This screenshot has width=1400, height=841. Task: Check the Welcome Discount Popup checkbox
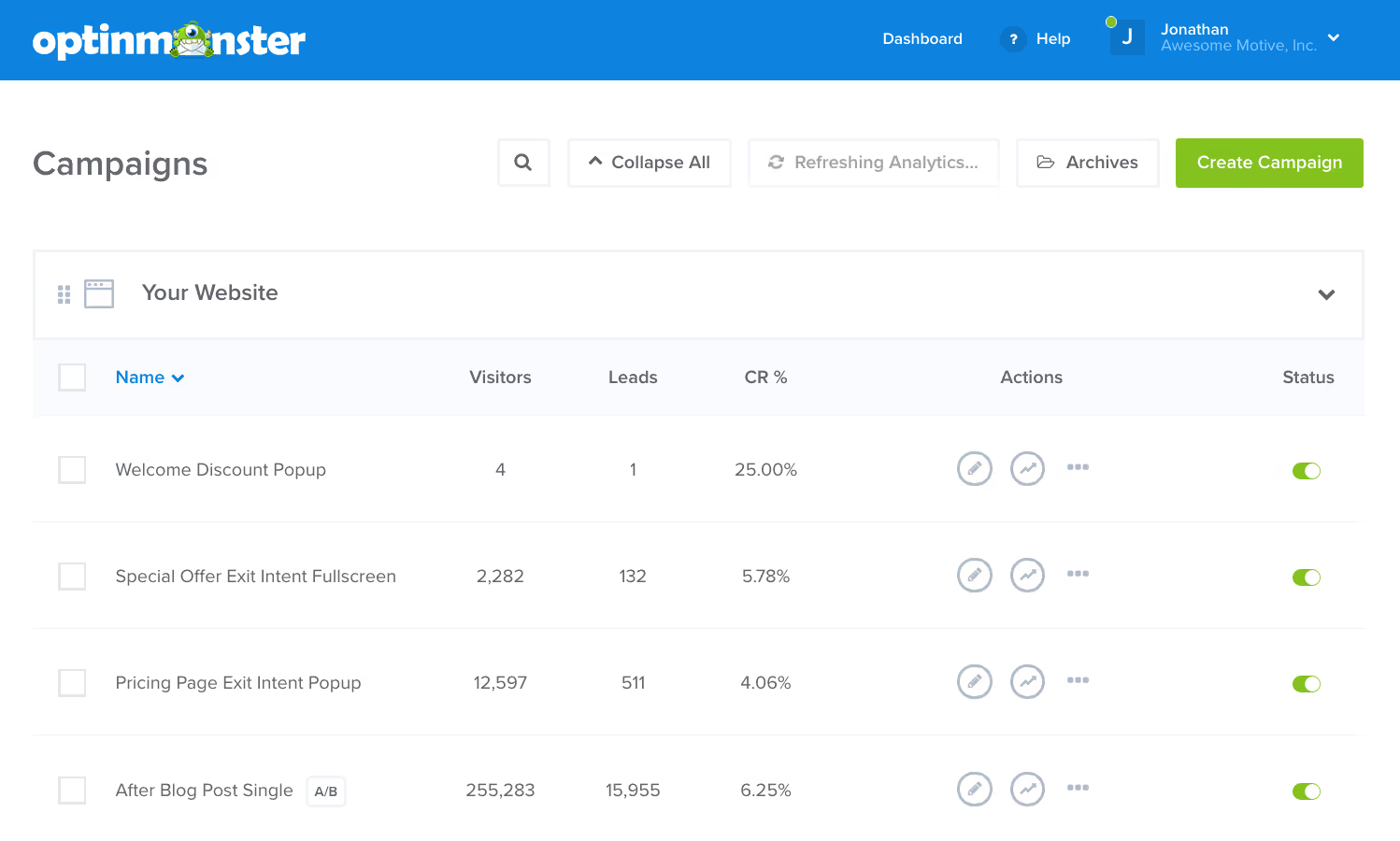[x=72, y=469]
